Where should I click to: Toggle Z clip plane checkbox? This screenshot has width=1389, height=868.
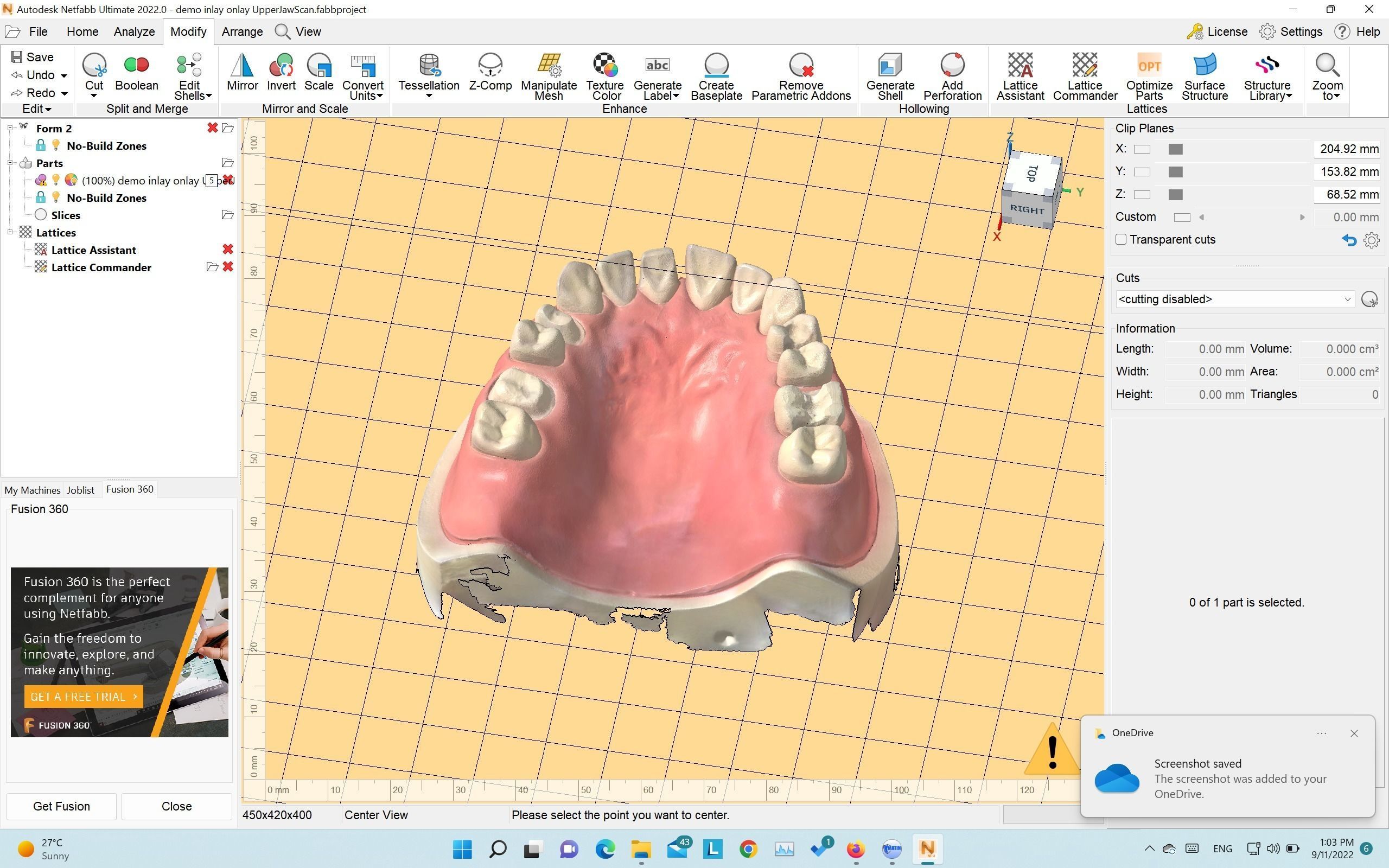point(1142,195)
